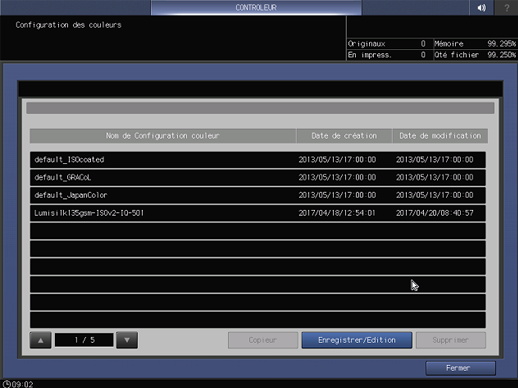Viewport: 518px width, 388px height.
Task: Click the Date de modification column header
Action: coord(440,136)
